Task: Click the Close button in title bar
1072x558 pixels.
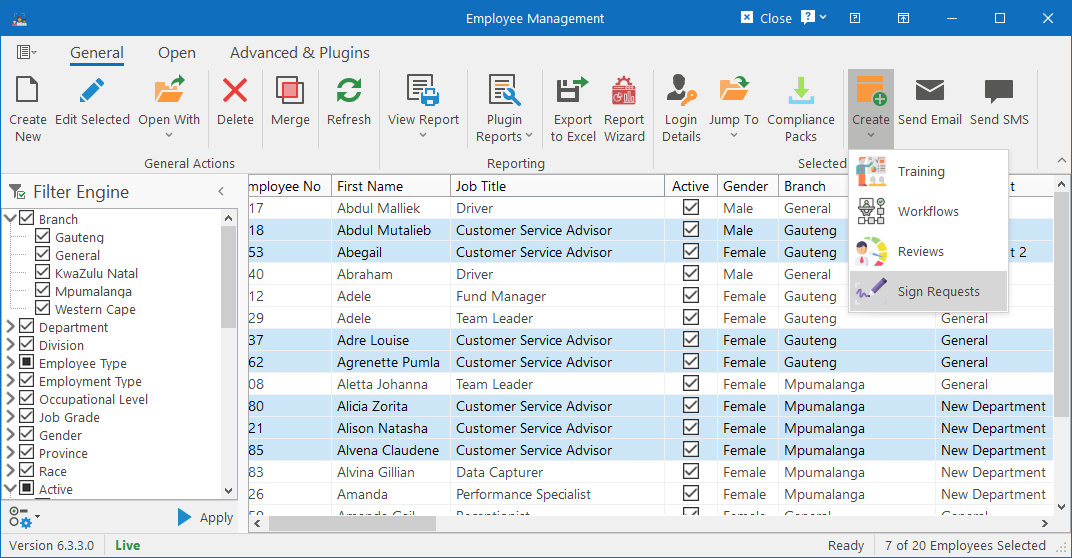Action: click(766, 18)
